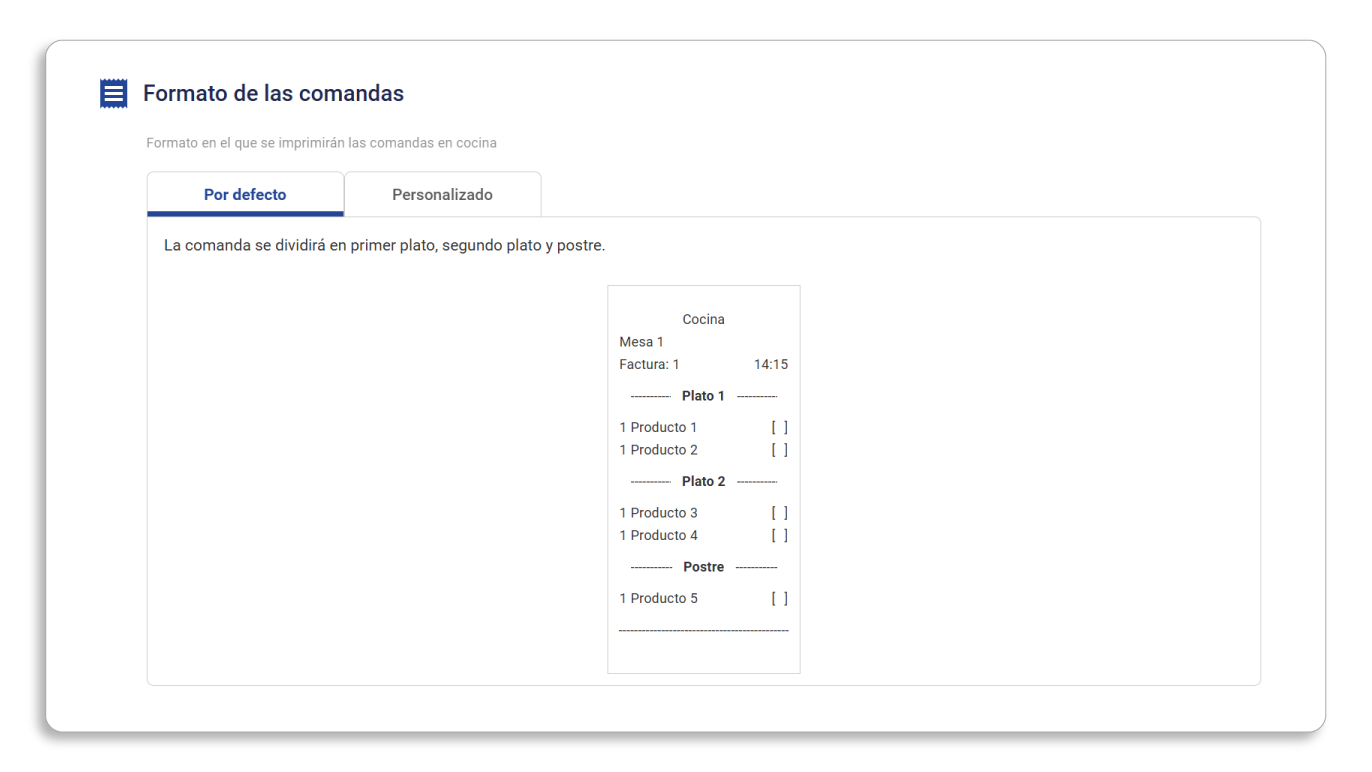Image resolution: width=1372 pixels, height=772 pixels.
Task: Click the bracket box next to Producto 2
Action: coord(779,450)
